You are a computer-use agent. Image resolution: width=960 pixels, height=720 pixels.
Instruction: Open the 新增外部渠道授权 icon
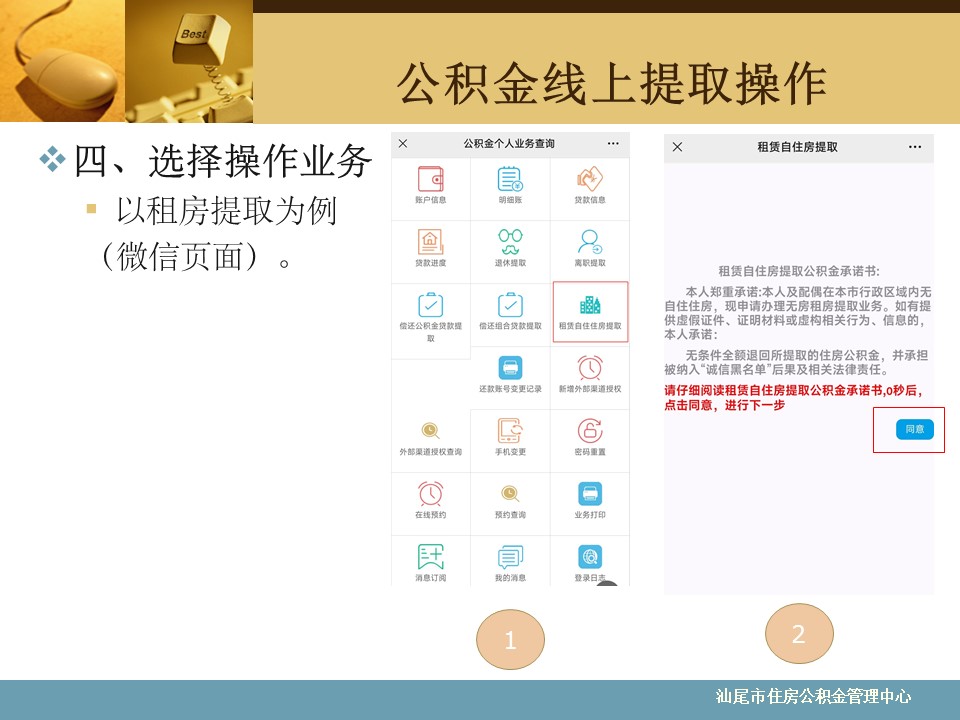coord(590,370)
